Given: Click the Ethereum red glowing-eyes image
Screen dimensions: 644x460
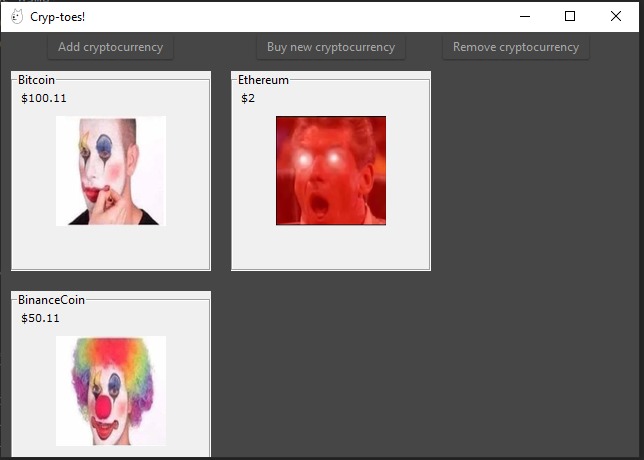Looking at the screenshot, I should (331, 170).
